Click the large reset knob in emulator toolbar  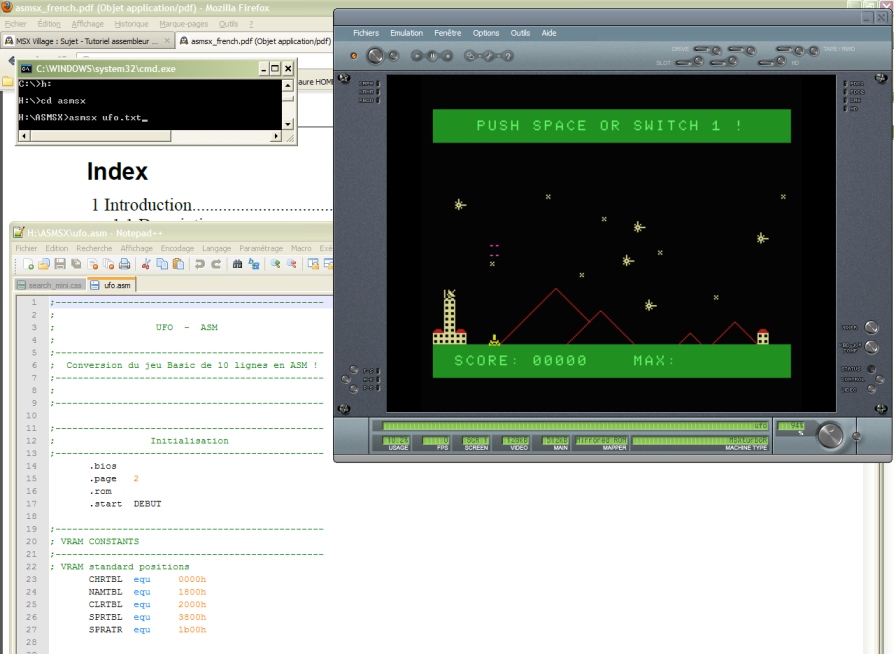pyautogui.click(x=375, y=55)
